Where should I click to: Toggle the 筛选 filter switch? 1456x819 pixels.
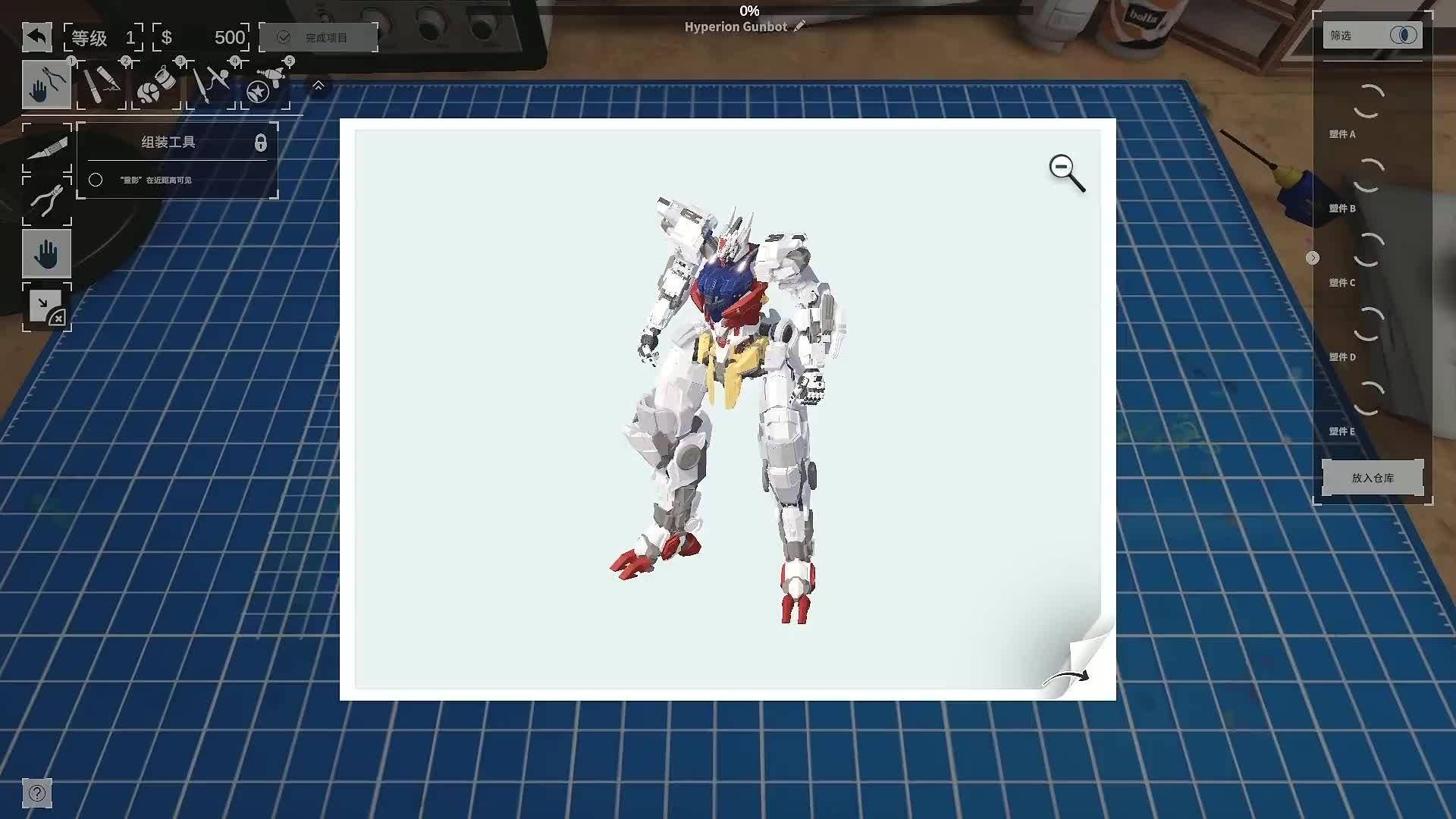(1404, 36)
